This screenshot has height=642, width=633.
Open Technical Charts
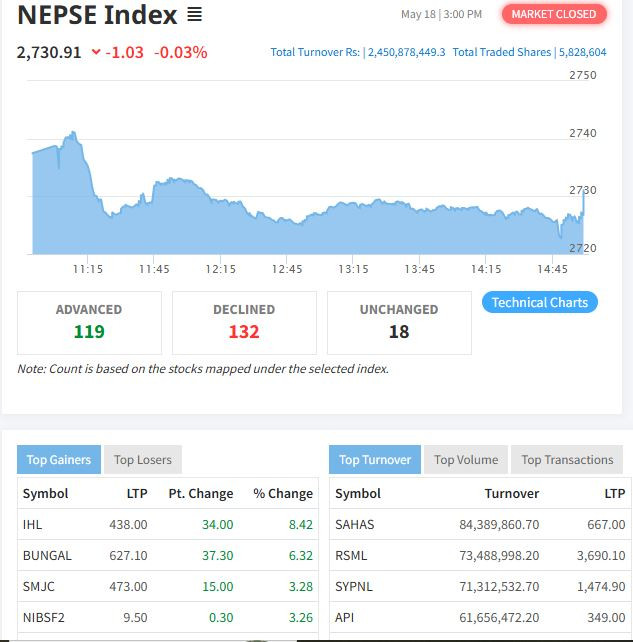(540, 302)
